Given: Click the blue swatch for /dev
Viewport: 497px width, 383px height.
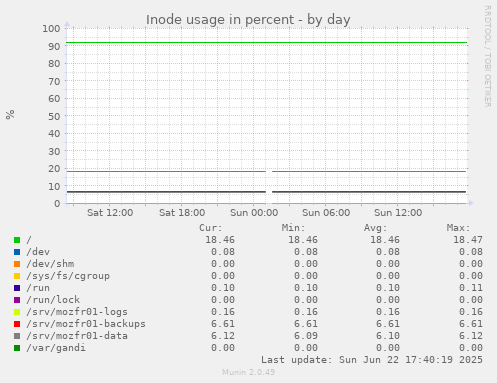Looking at the screenshot, I should (17, 252).
